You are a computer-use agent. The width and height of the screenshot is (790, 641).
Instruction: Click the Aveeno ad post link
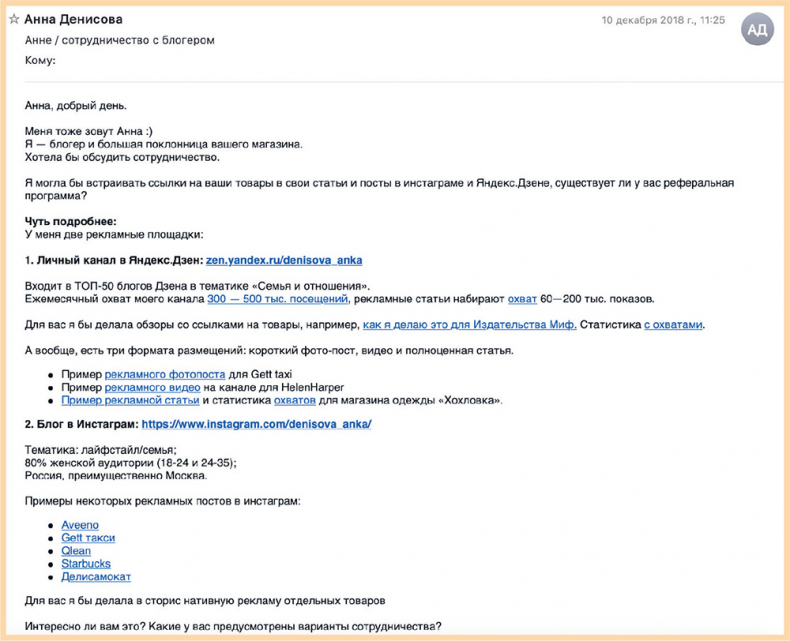point(80,525)
